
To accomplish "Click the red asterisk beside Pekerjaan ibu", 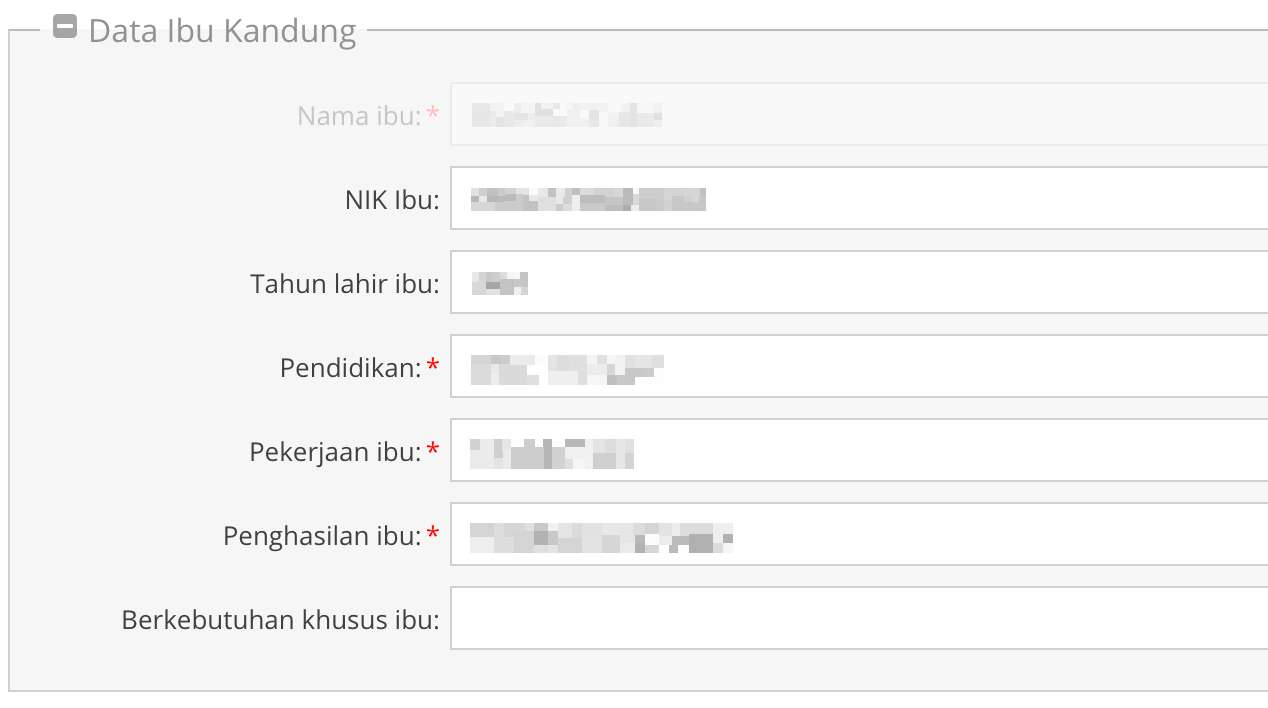I will pyautogui.click(x=432, y=450).
